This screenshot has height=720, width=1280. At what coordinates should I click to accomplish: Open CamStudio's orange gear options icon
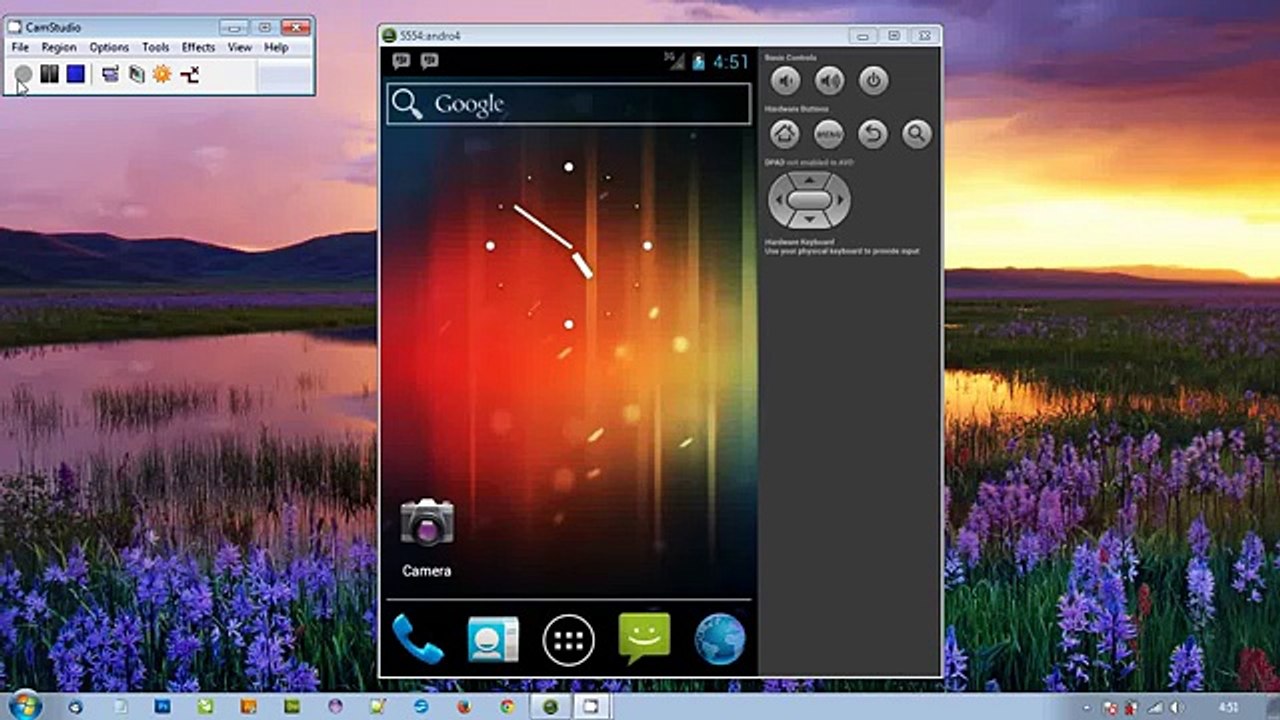162,74
